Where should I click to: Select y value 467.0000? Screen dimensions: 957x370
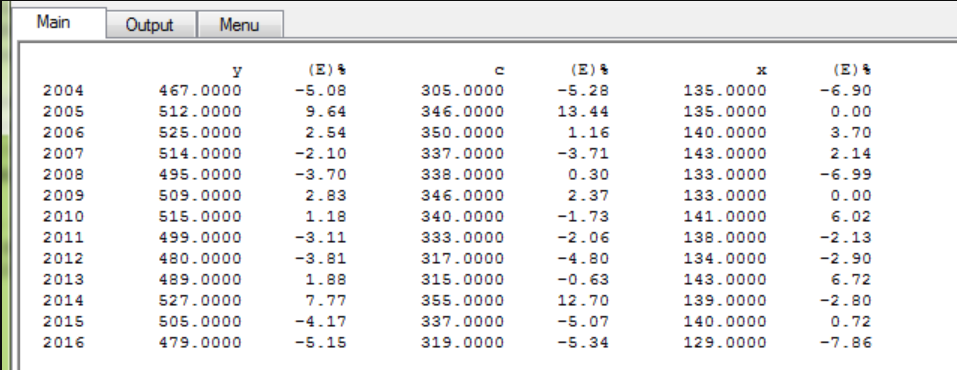[200, 91]
